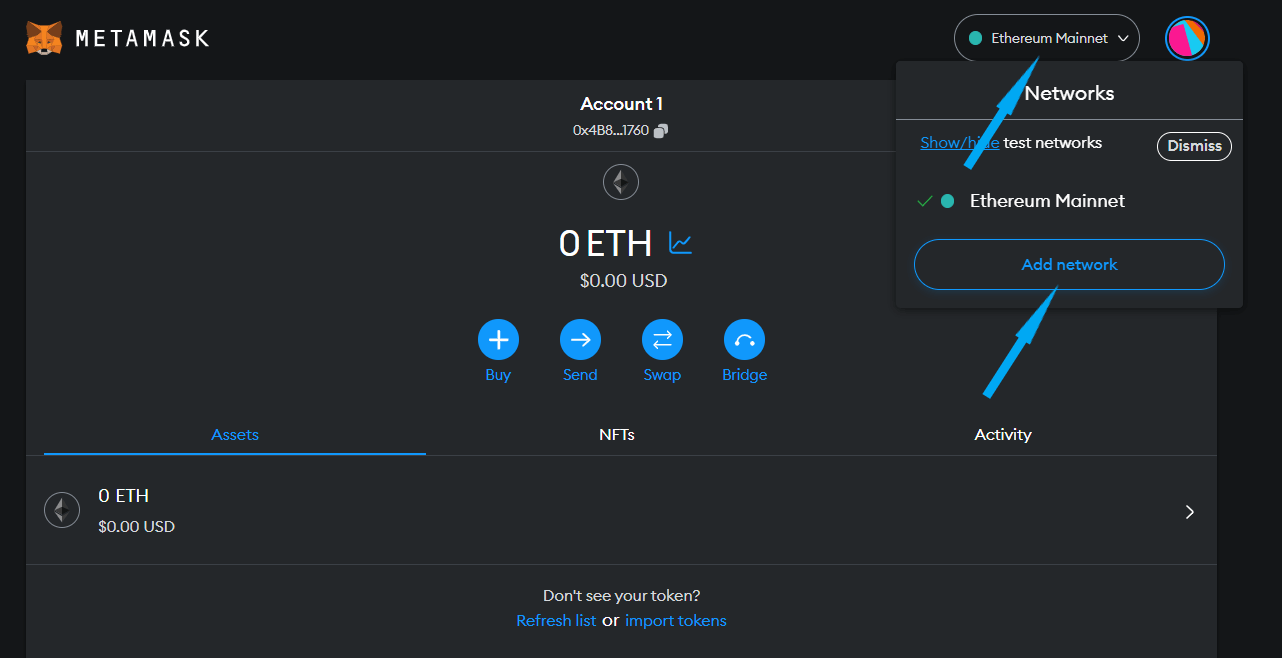This screenshot has height=658, width=1282.
Task: Open the portfolio chart icon beside 0 ETH
Action: pyautogui.click(x=681, y=243)
